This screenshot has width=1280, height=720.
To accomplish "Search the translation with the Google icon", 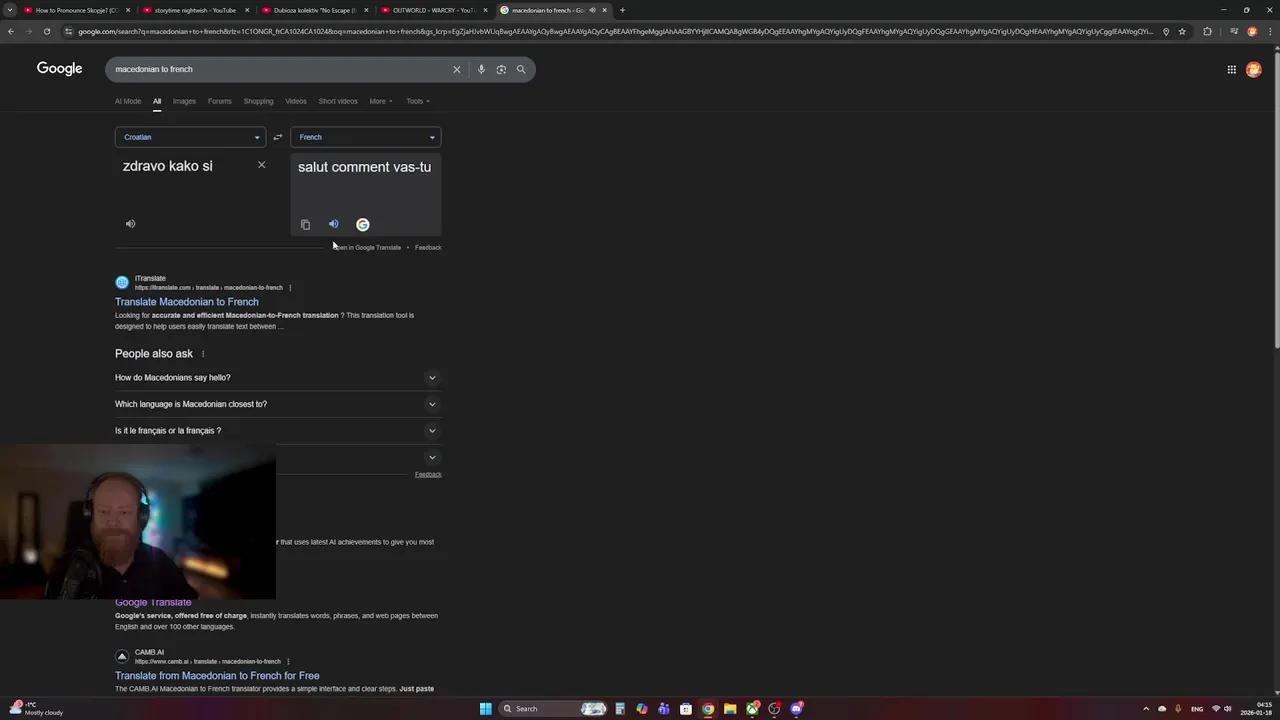I will 363,225.
